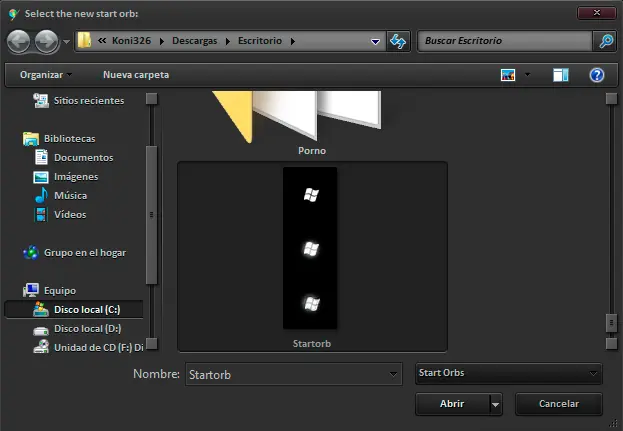The width and height of the screenshot is (623, 431).
Task: Open the Música library
Action: coord(60,195)
